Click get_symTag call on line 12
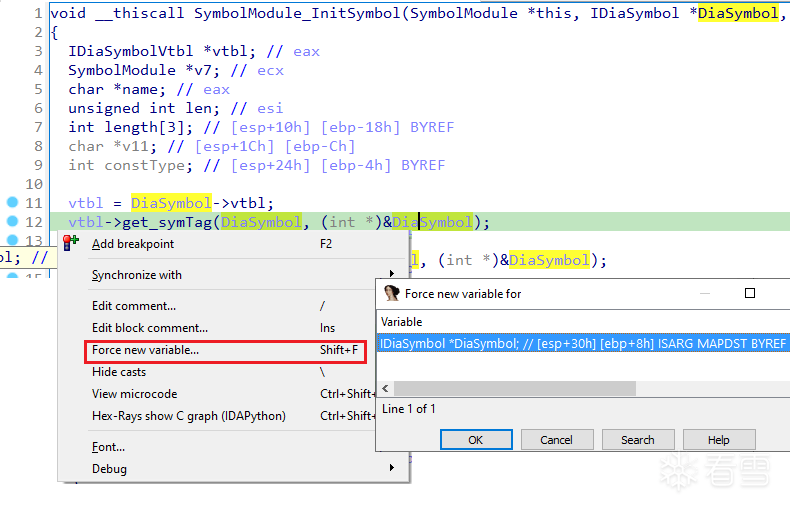Viewport: 790px width, 513px height. tap(167, 222)
